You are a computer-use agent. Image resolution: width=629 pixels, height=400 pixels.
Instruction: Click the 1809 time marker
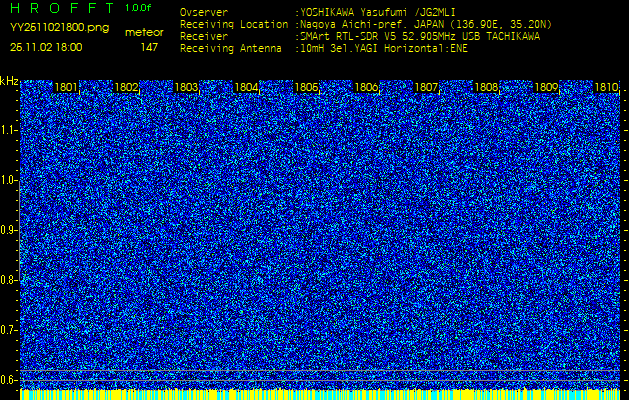(546, 87)
